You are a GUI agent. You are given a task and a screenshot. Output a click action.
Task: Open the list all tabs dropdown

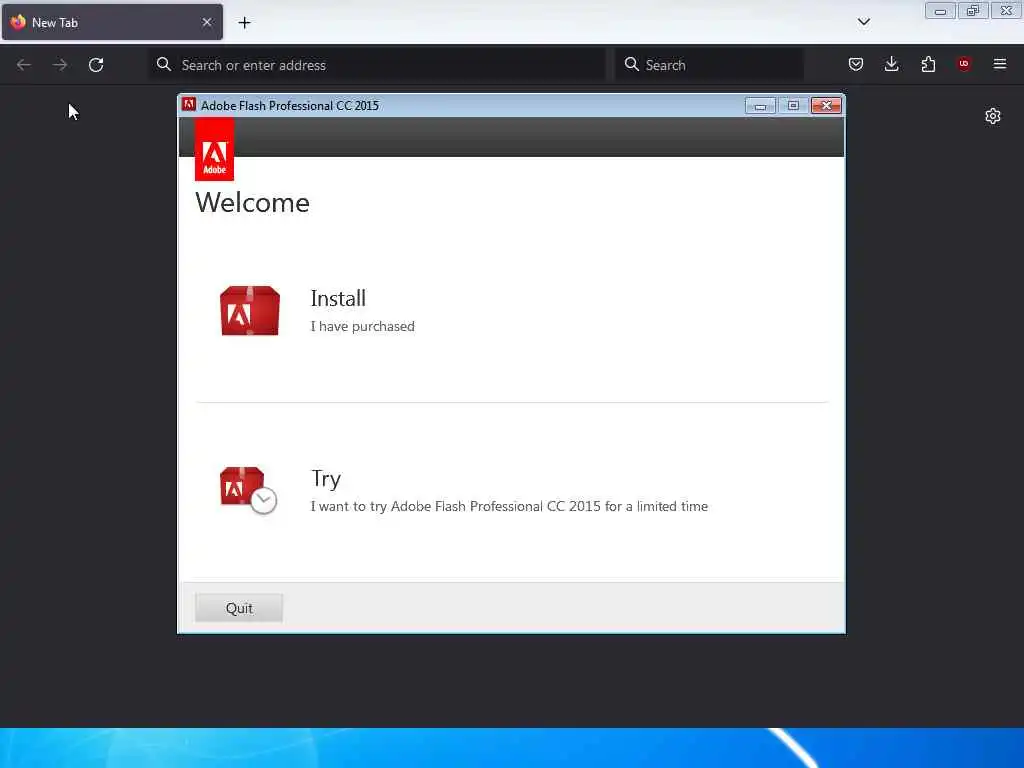863,22
